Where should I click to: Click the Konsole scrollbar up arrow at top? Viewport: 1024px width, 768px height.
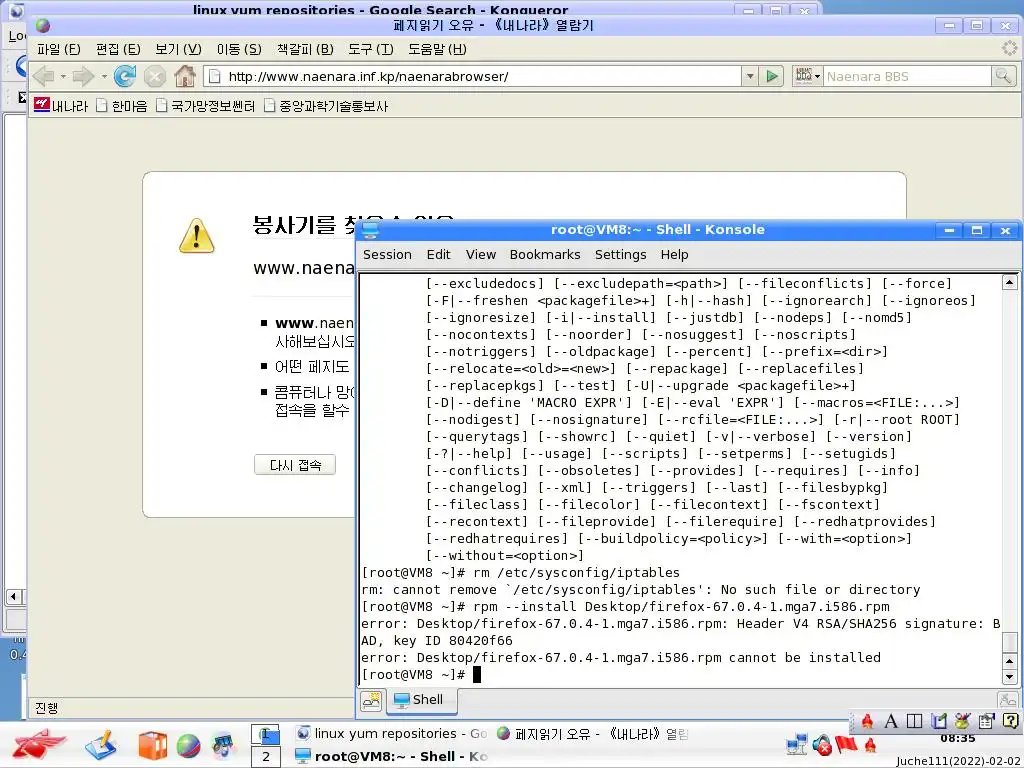(1010, 283)
